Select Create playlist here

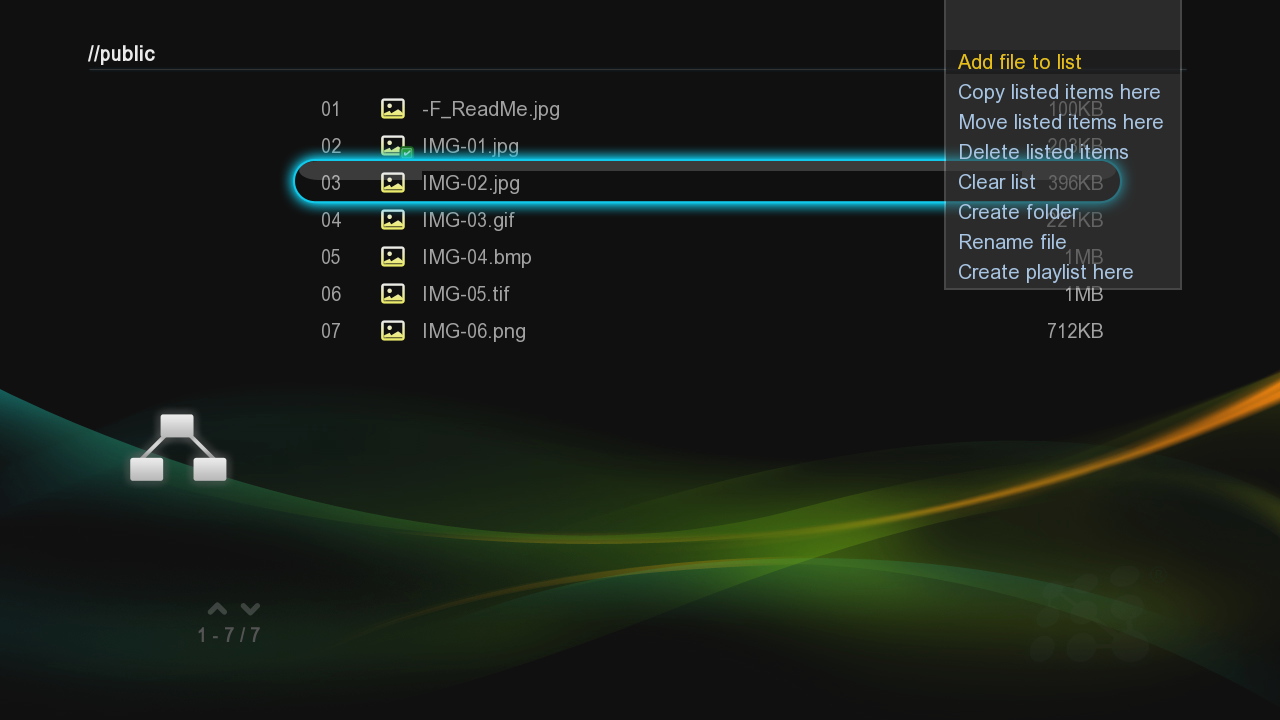pyautogui.click(x=1045, y=272)
